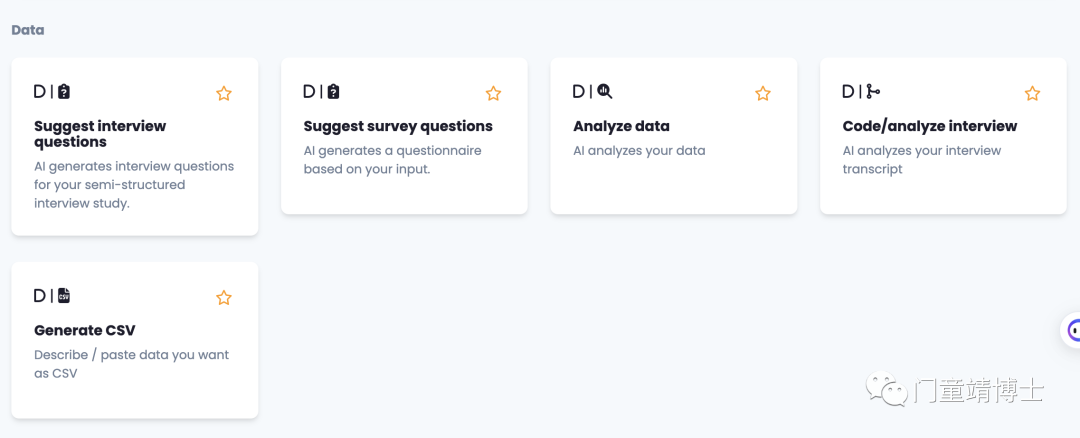1080x438 pixels.
Task: Select the Suggest survey questions title
Action: [x=398, y=126]
